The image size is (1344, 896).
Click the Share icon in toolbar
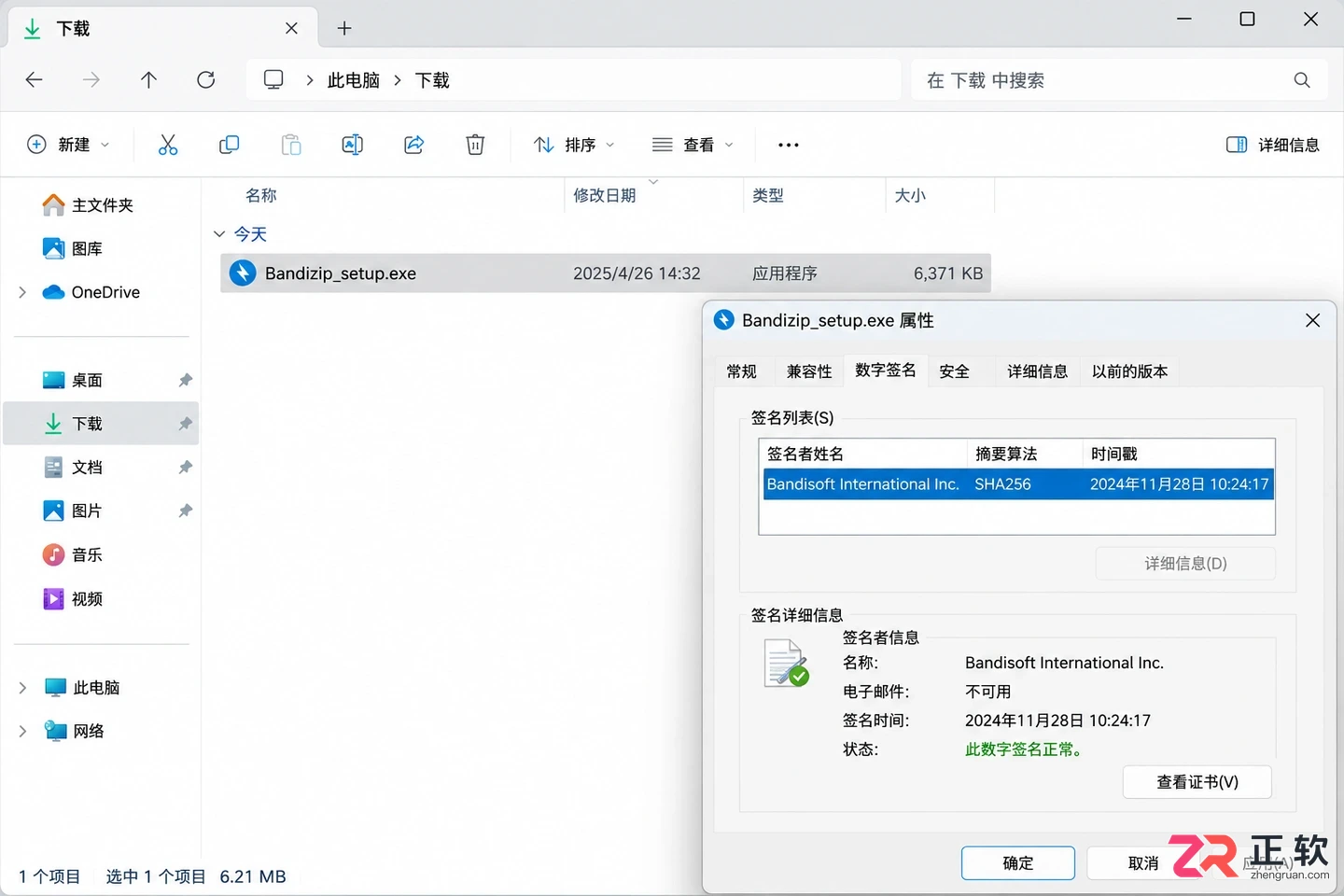click(x=413, y=145)
